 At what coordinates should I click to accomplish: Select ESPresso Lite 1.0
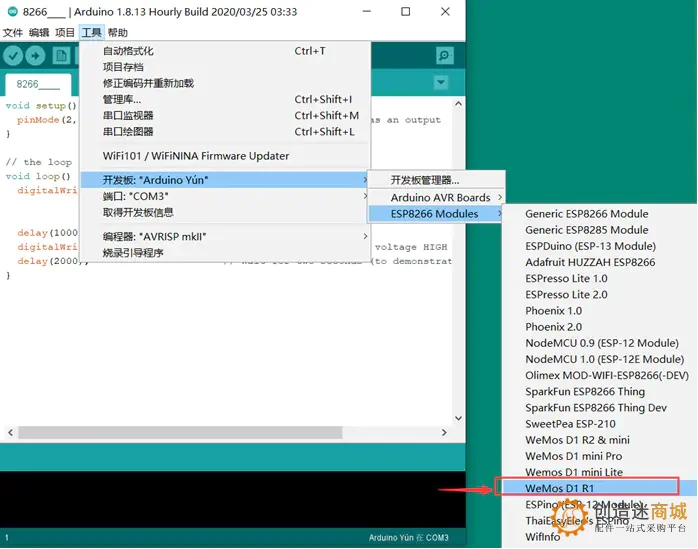tap(599, 278)
